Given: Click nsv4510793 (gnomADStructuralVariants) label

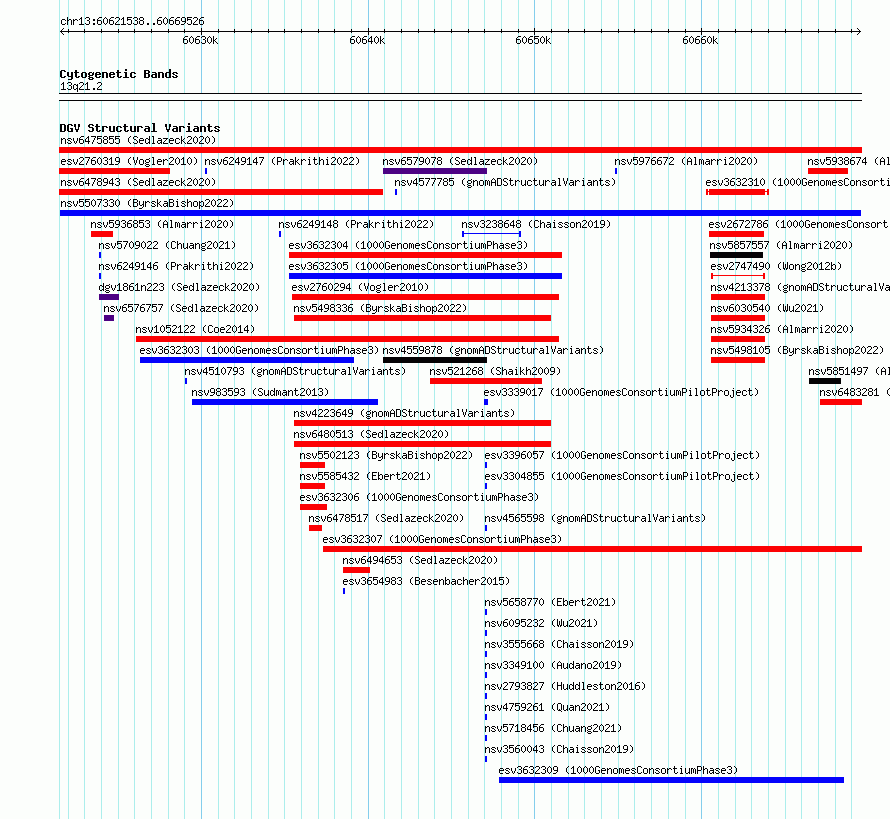Looking at the screenshot, I should [x=295, y=371].
